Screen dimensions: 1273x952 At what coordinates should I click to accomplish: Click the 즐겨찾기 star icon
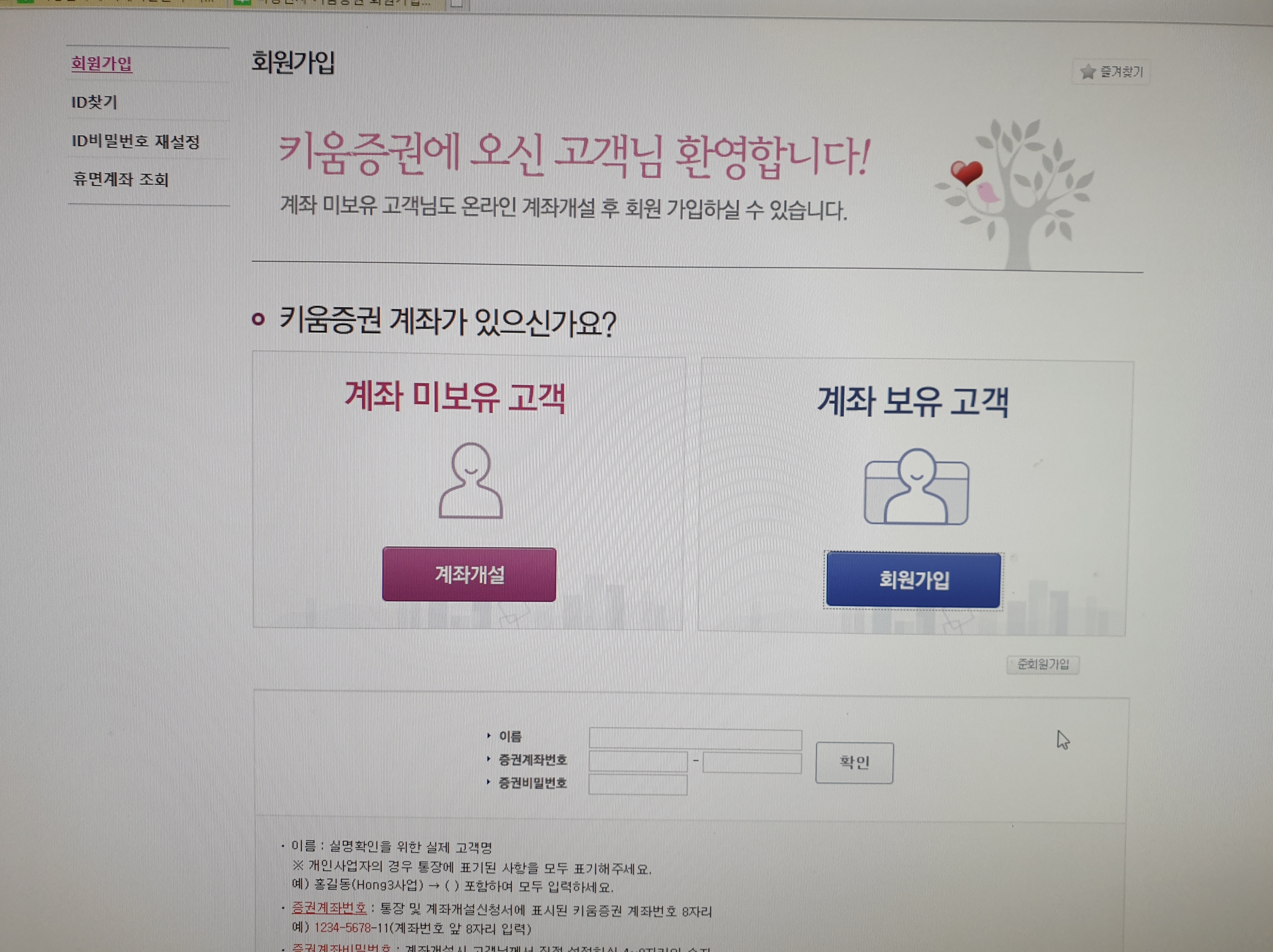pos(1088,72)
